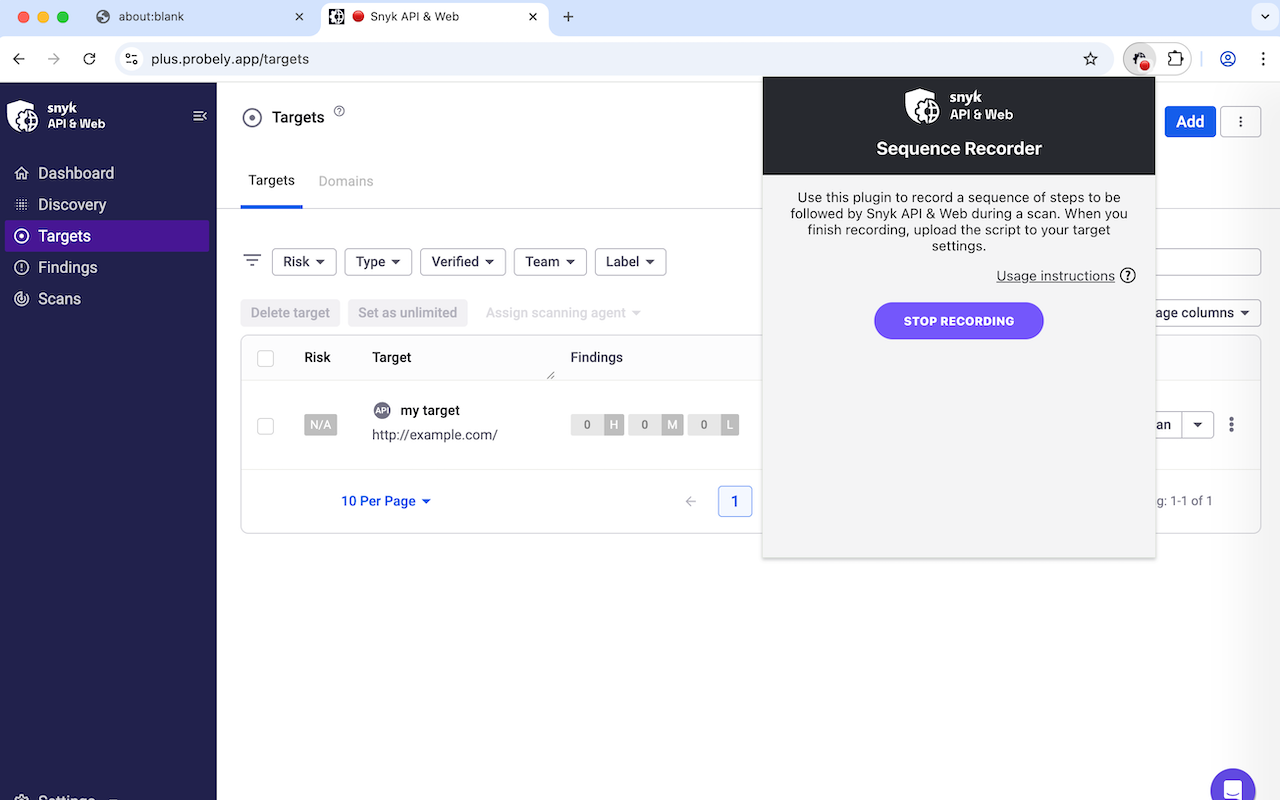
Task: Open Findings in the sidebar
Action: (x=107, y=267)
